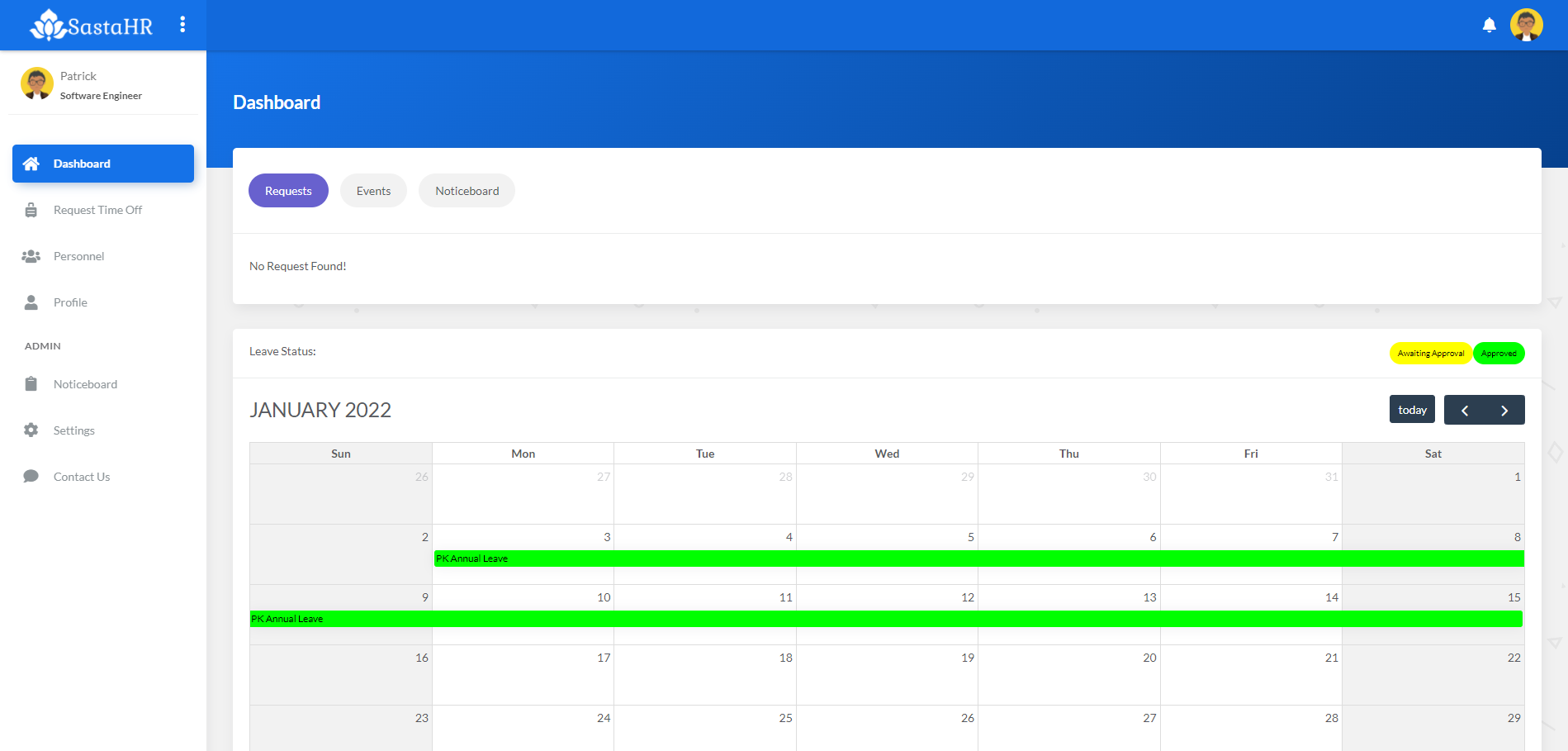Select January 25 on the calendar
1568x751 pixels.
[705, 729]
